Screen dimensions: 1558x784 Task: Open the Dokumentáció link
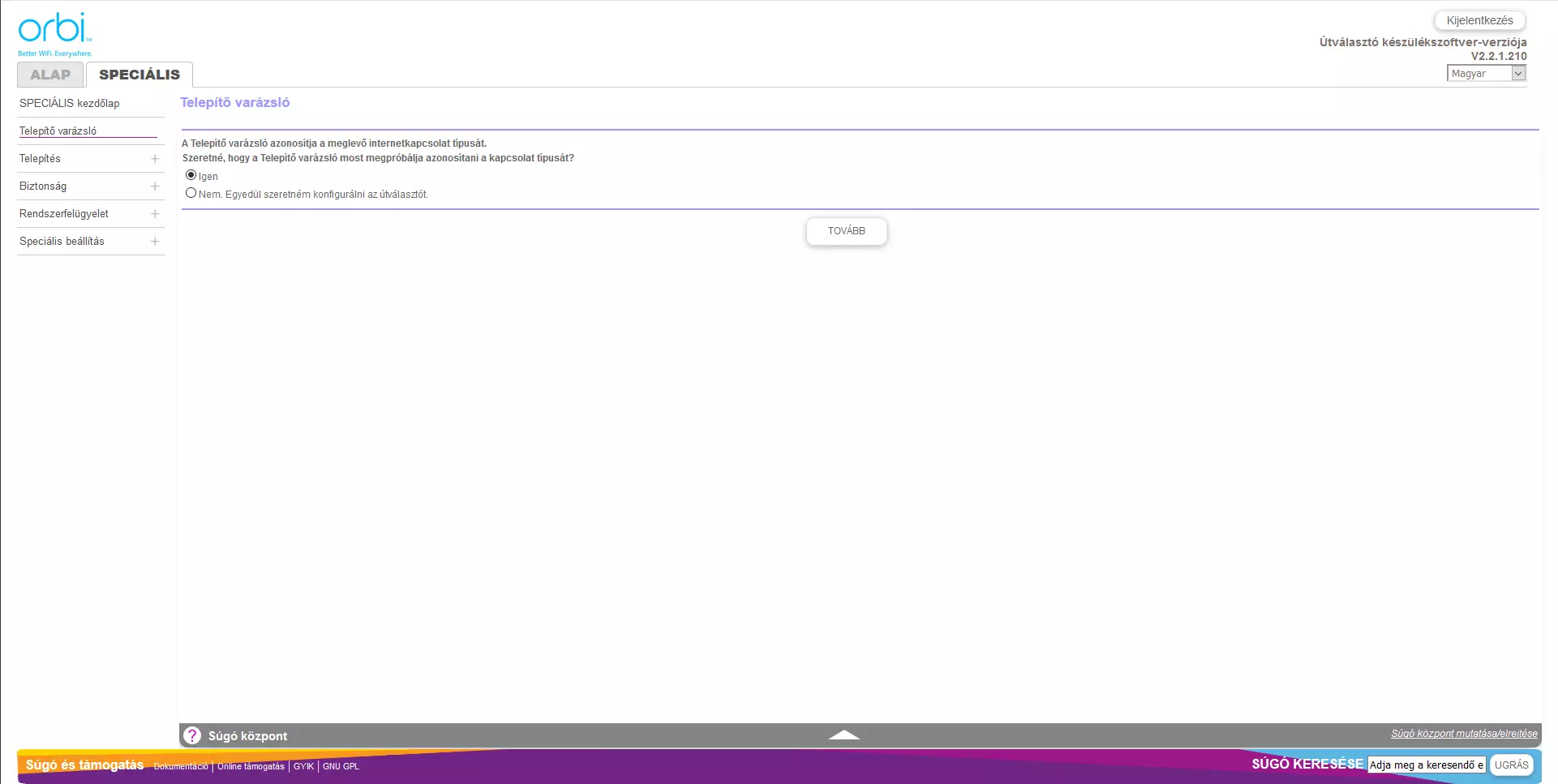pos(181,766)
